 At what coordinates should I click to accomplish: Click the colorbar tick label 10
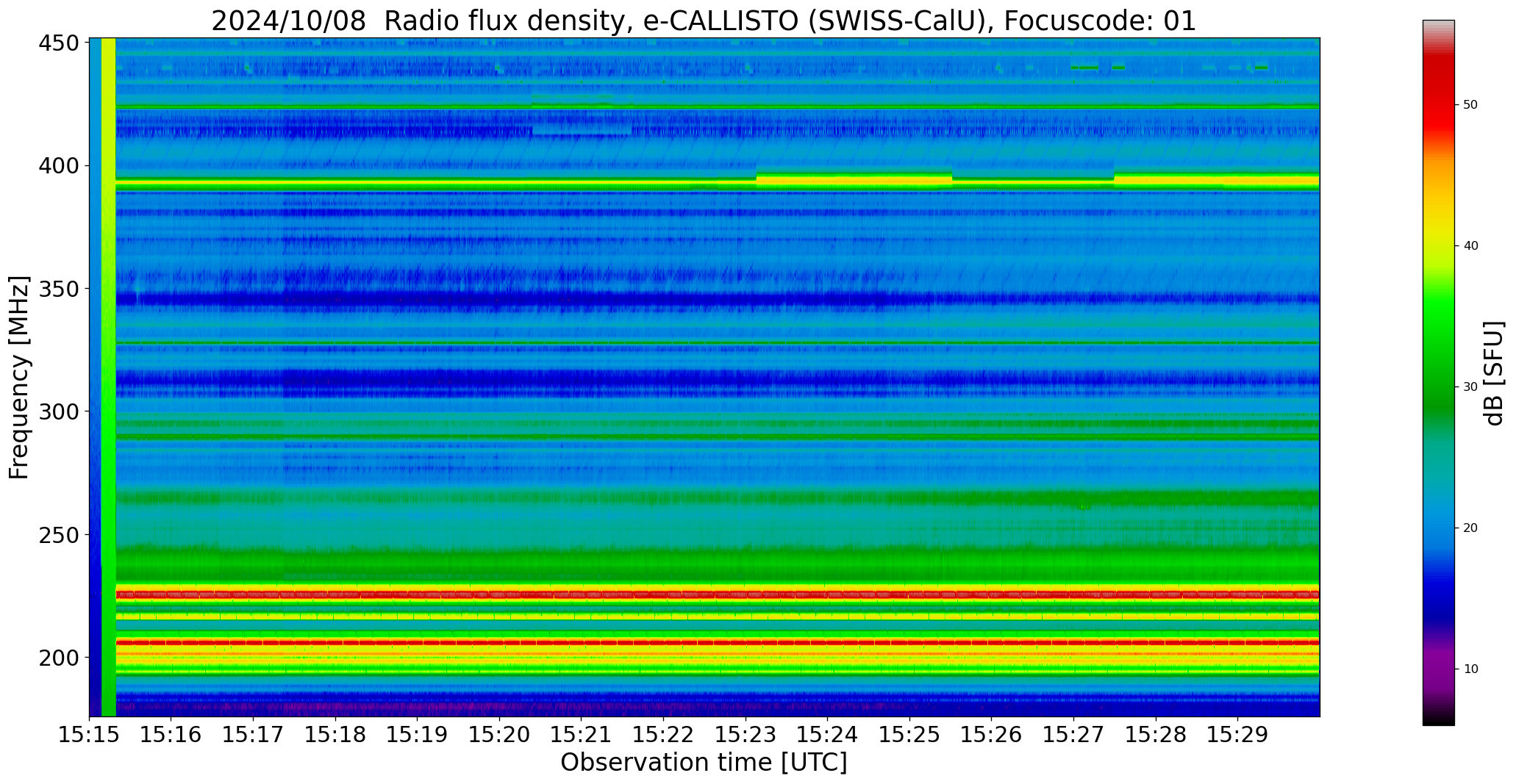(x=1470, y=669)
